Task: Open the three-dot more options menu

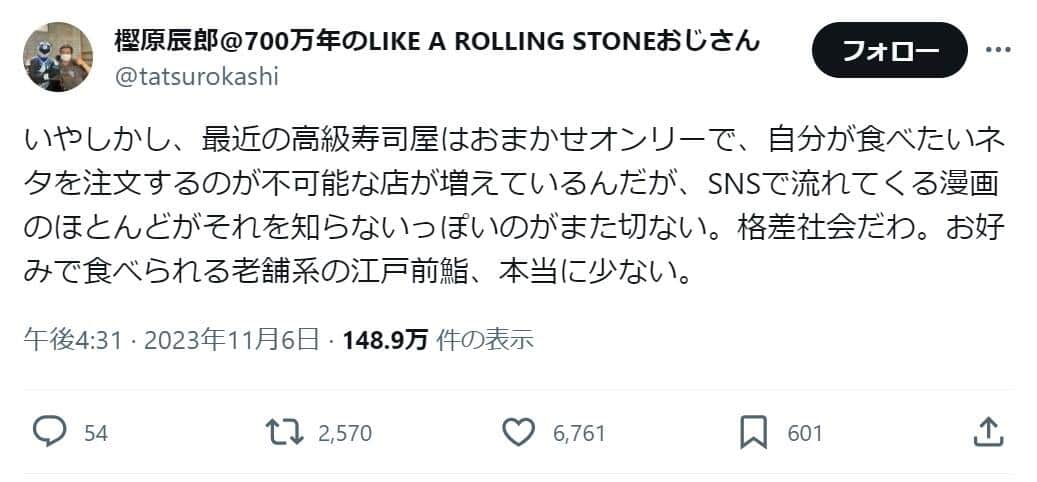Action: [x=999, y=51]
